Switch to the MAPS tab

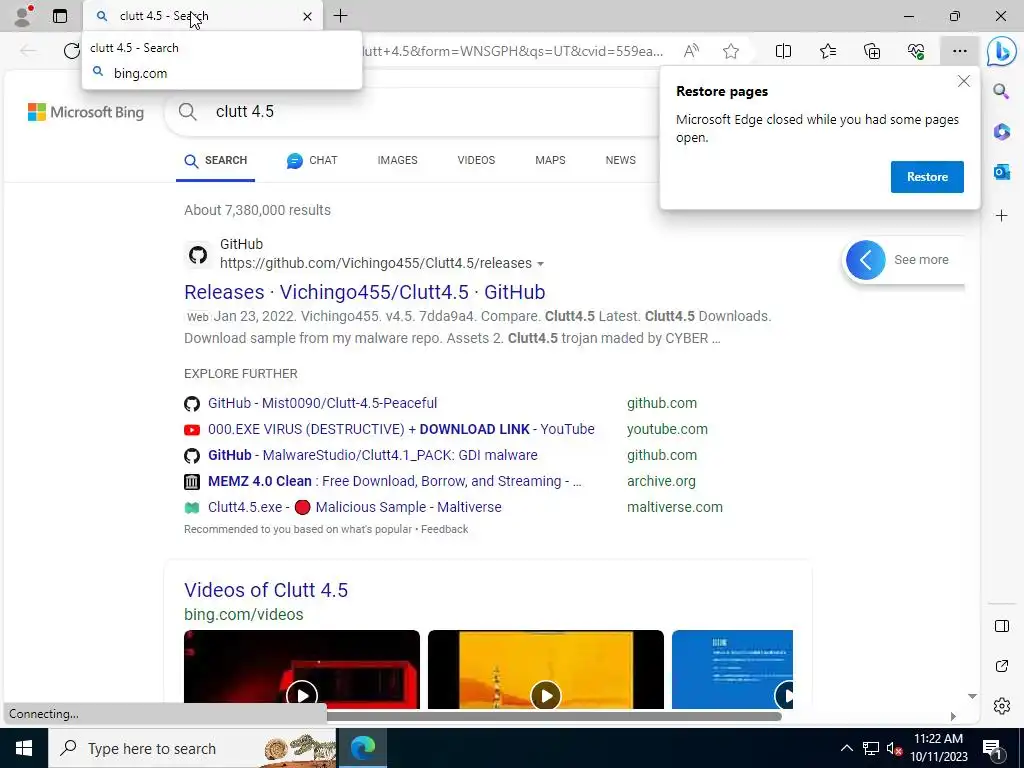[550, 161]
